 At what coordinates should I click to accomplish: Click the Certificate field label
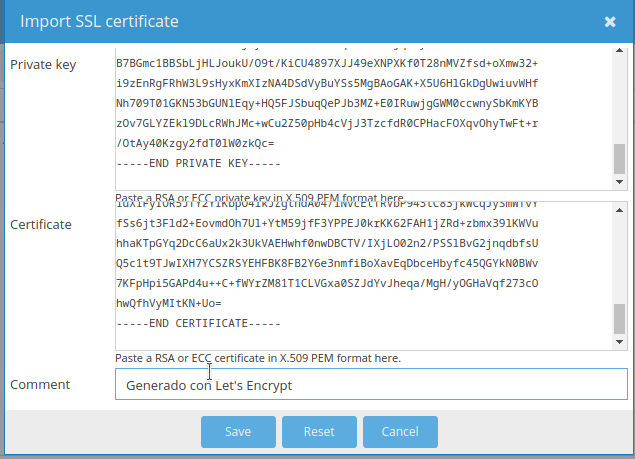click(x=41, y=224)
